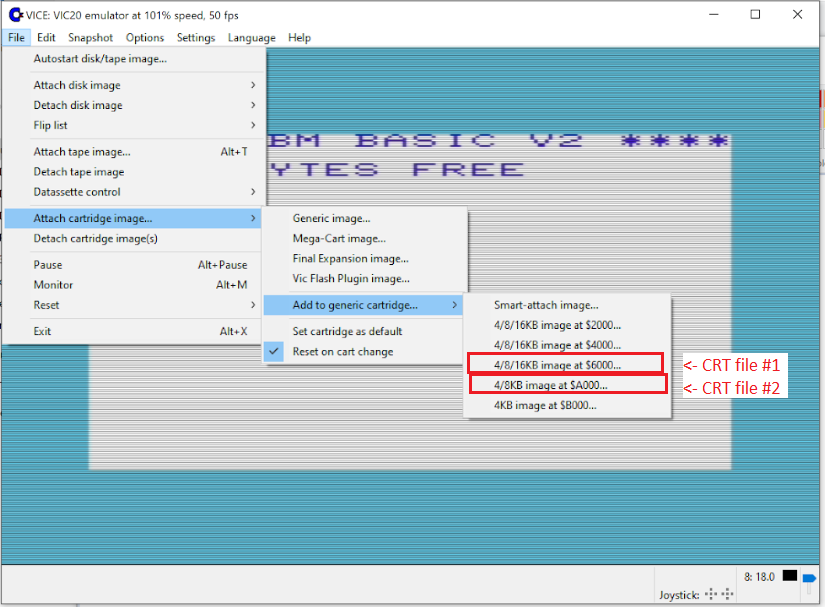Select 4KB image at $B000

(x=567, y=405)
